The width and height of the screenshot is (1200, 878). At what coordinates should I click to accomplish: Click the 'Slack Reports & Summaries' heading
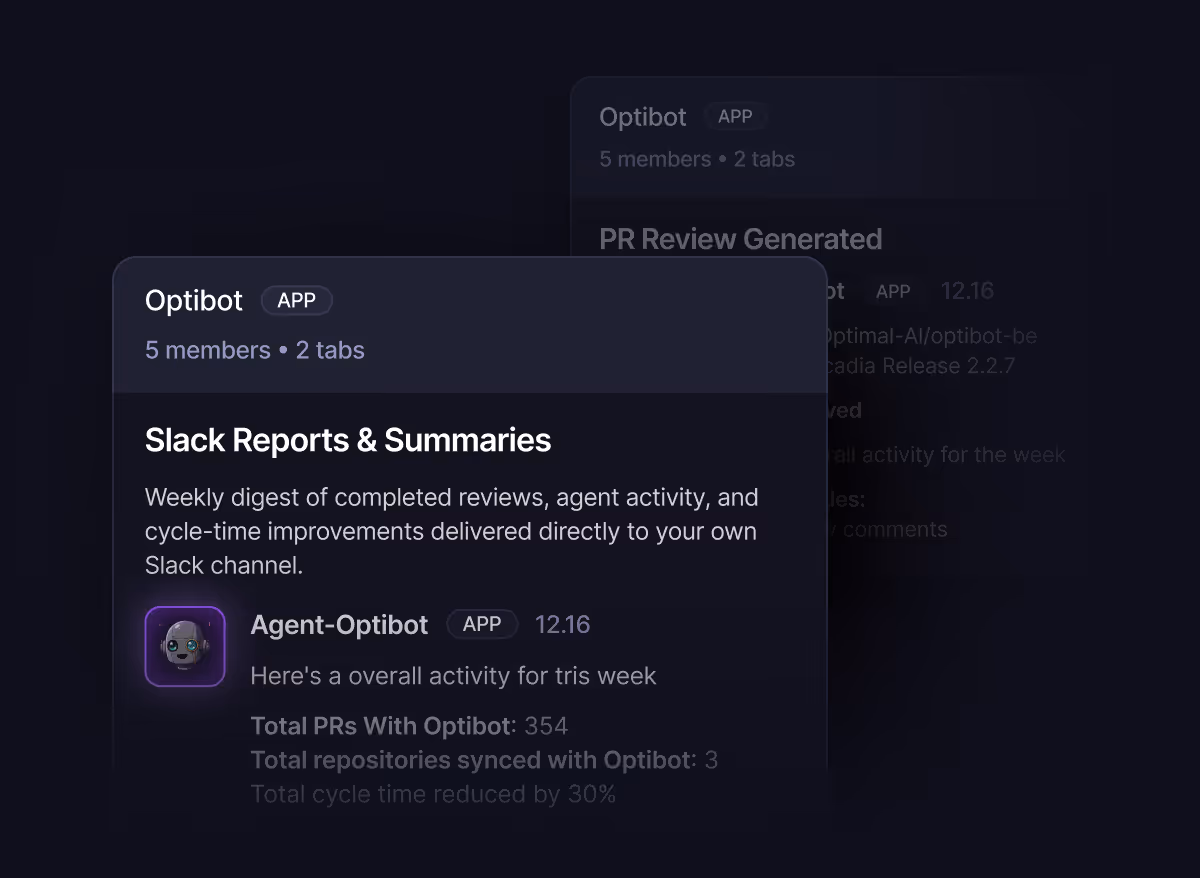click(348, 440)
